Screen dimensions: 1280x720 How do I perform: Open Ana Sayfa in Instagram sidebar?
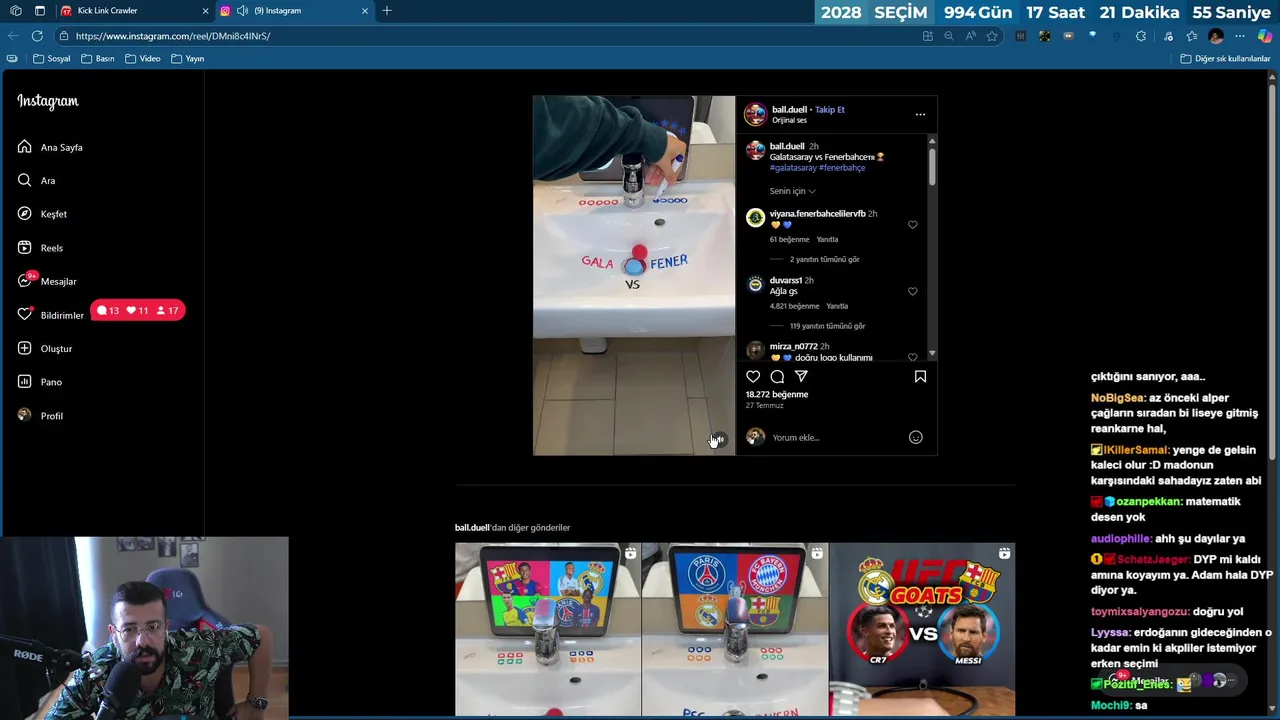(50, 147)
